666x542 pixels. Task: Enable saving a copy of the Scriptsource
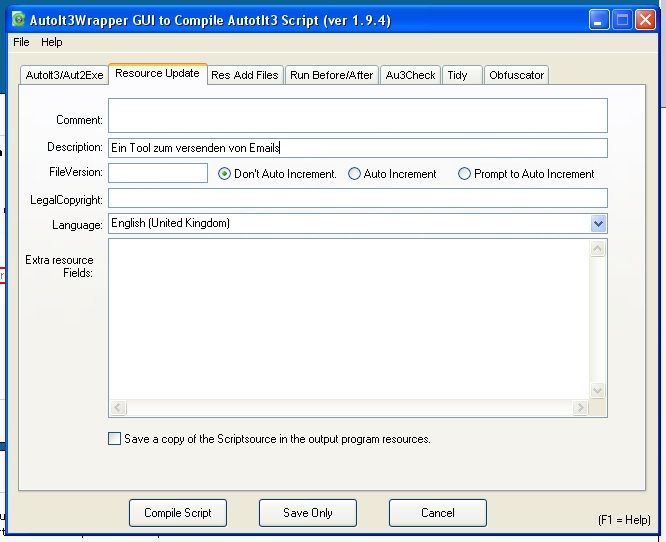pos(115,439)
